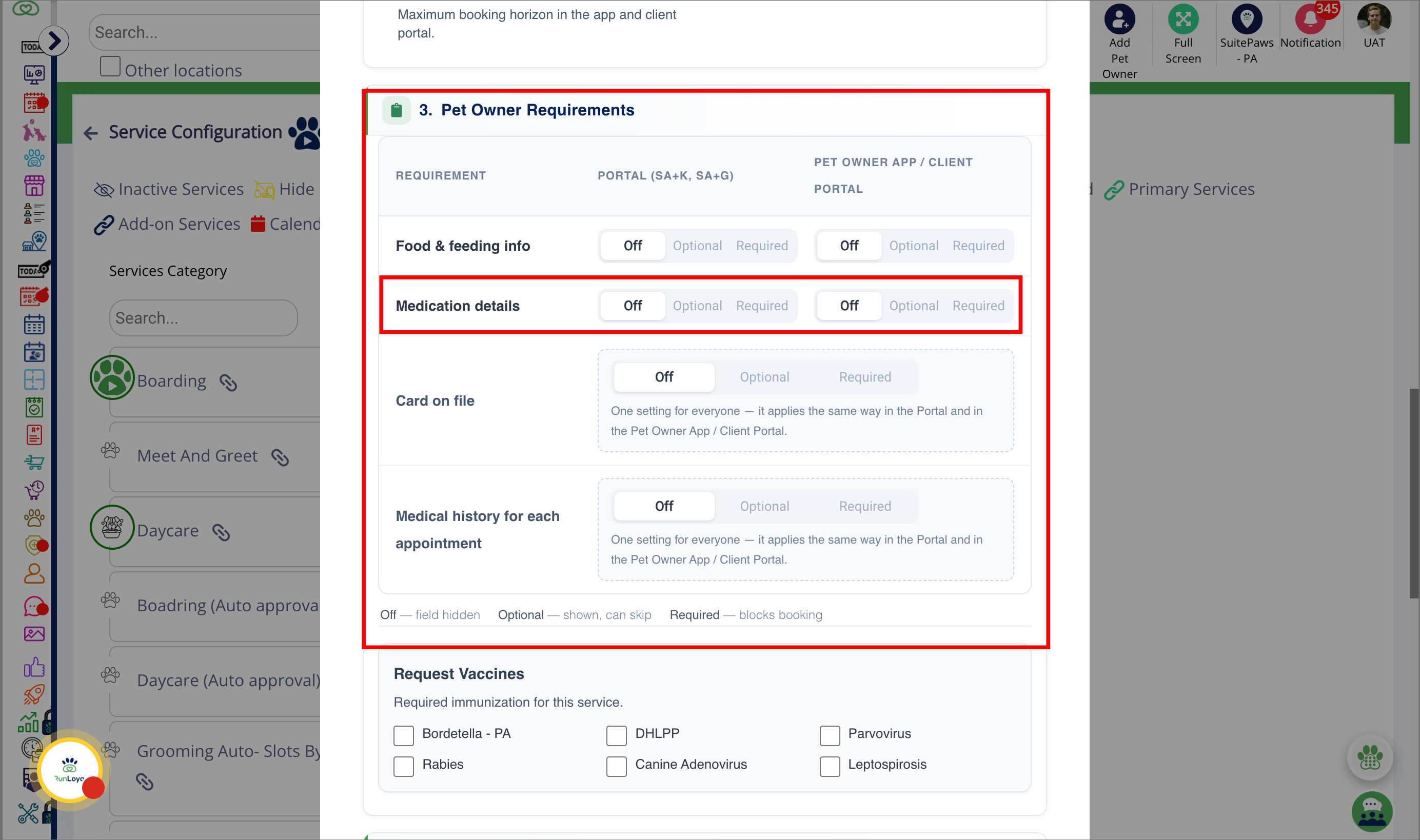Check the Leptospirosis vaccine box

coord(830,767)
